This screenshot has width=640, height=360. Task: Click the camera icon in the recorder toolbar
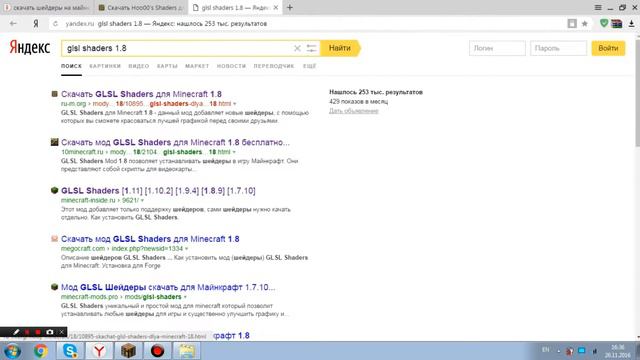(50, 332)
